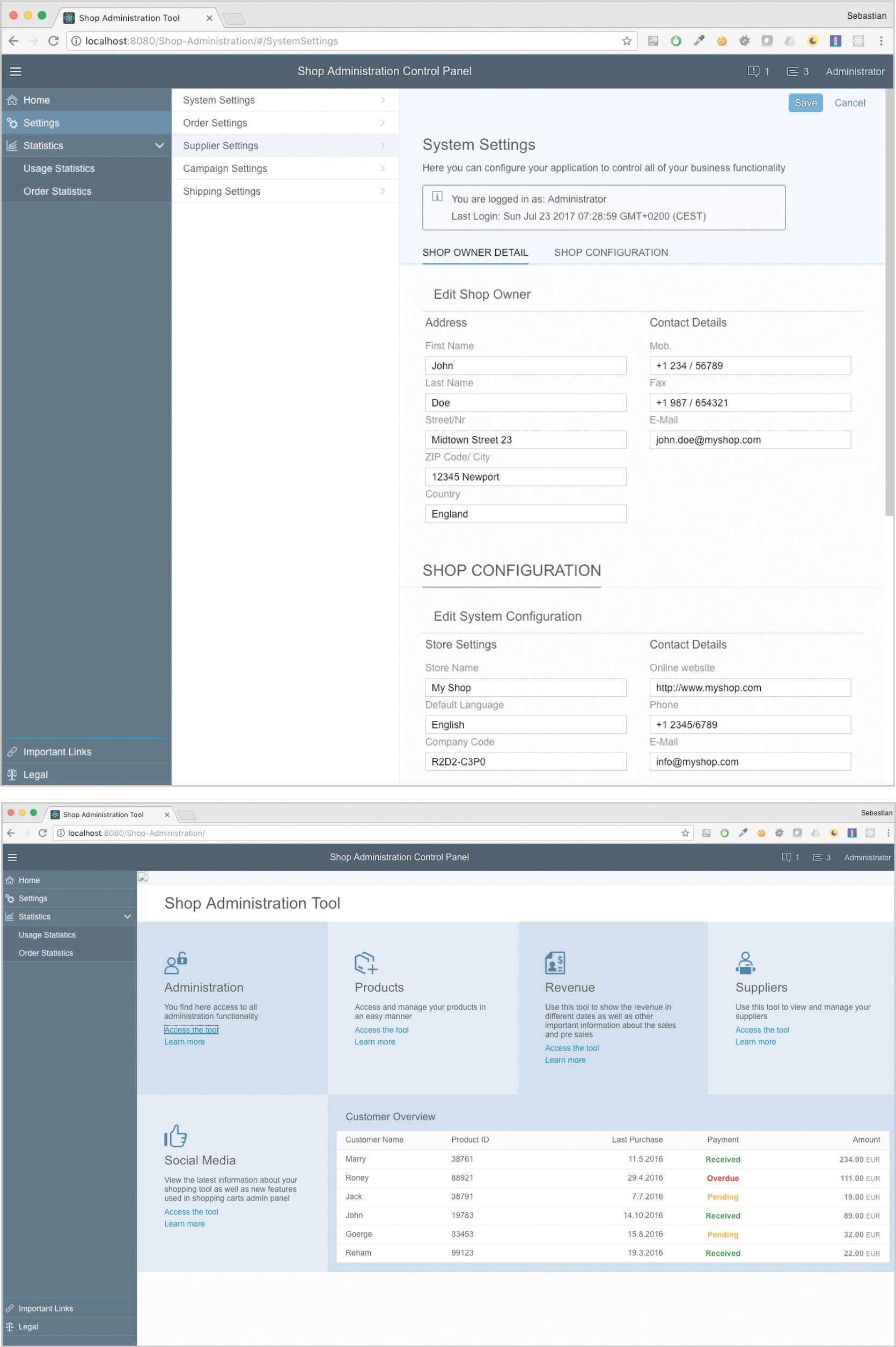This screenshot has width=896, height=1347.
Task: Click Access the tool under Administration
Action: tap(192, 1030)
